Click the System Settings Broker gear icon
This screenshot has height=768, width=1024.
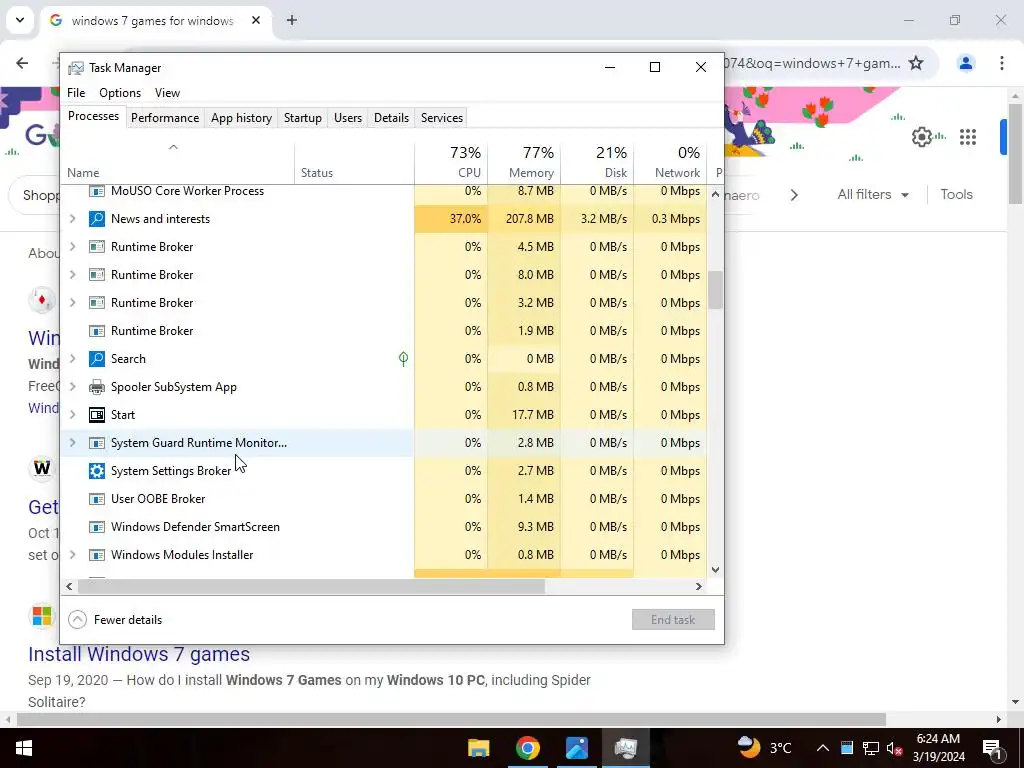(x=97, y=471)
